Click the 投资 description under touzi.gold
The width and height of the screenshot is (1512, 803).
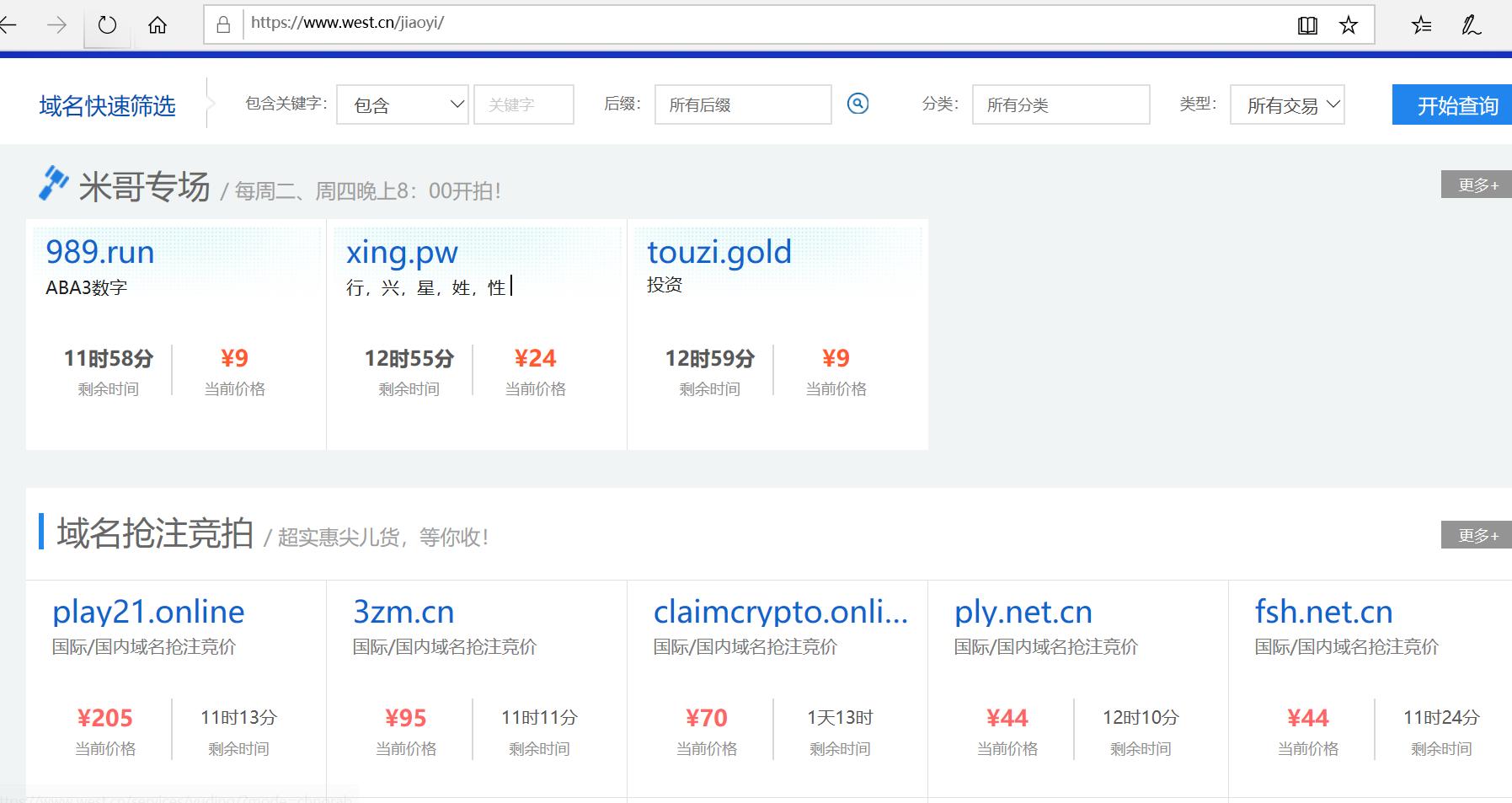pyautogui.click(x=665, y=285)
